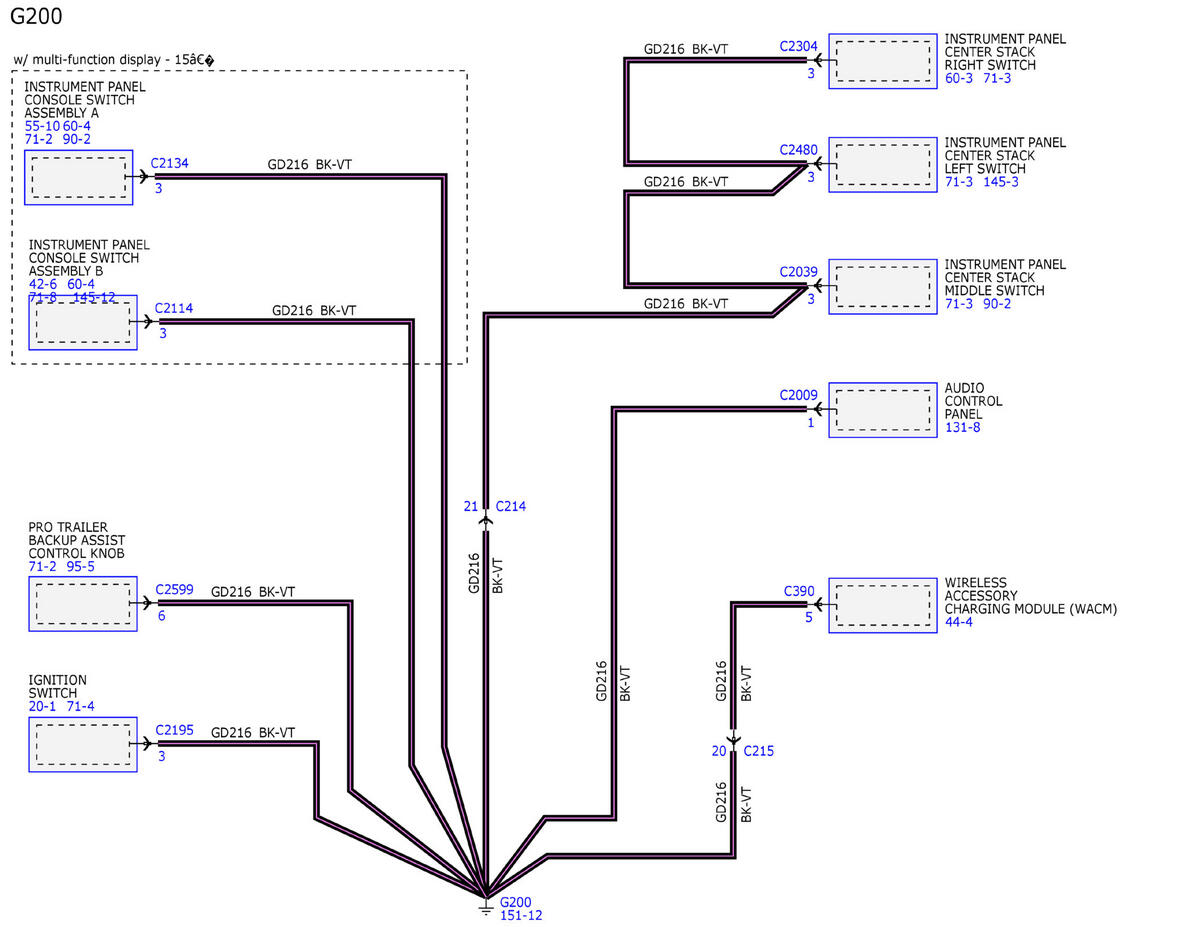Open page reference 131-8 for Audio Control Panel
This screenshot has width=1200, height=927.
click(x=963, y=427)
